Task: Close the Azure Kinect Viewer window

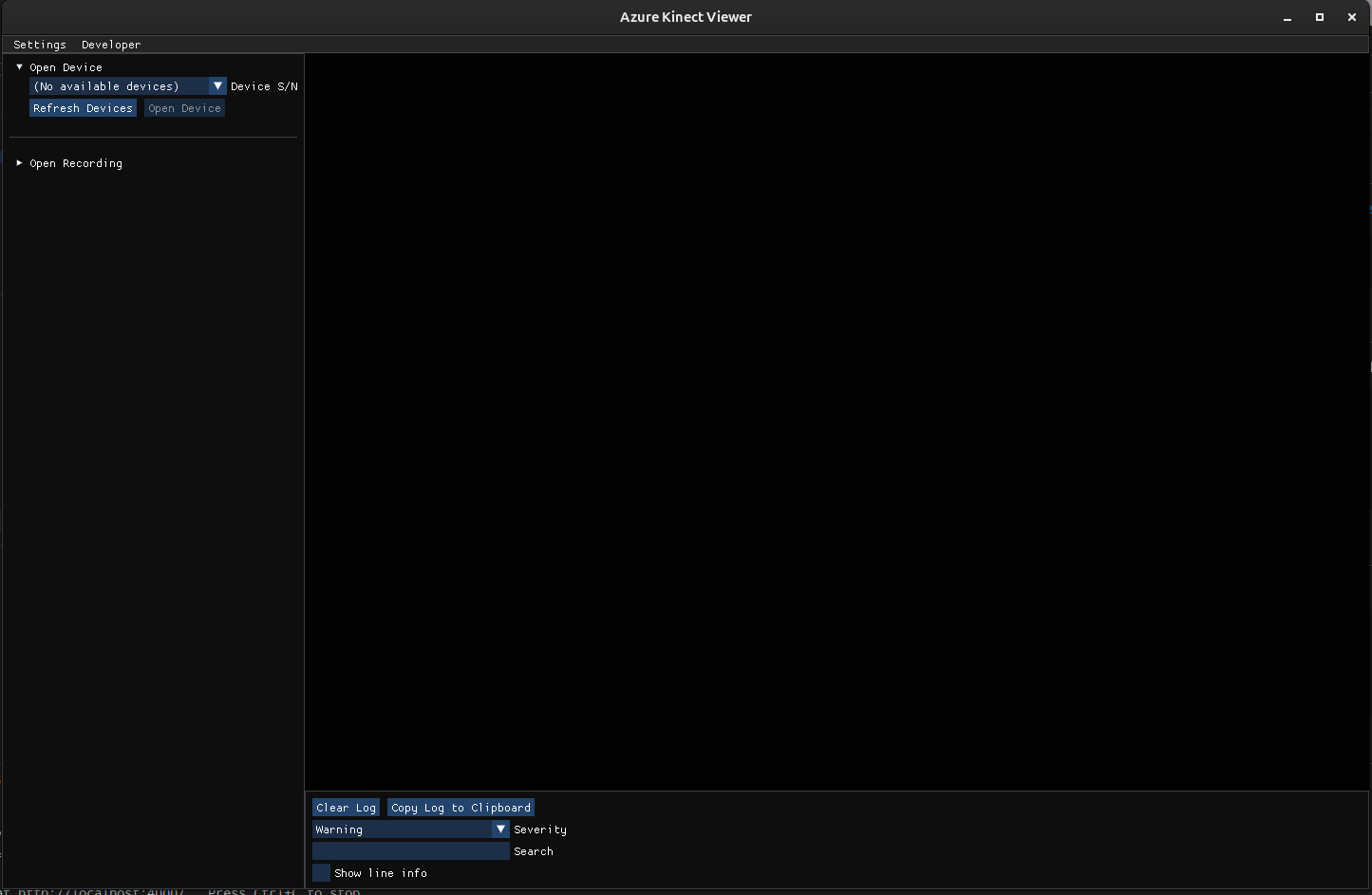Action: click(x=1352, y=17)
